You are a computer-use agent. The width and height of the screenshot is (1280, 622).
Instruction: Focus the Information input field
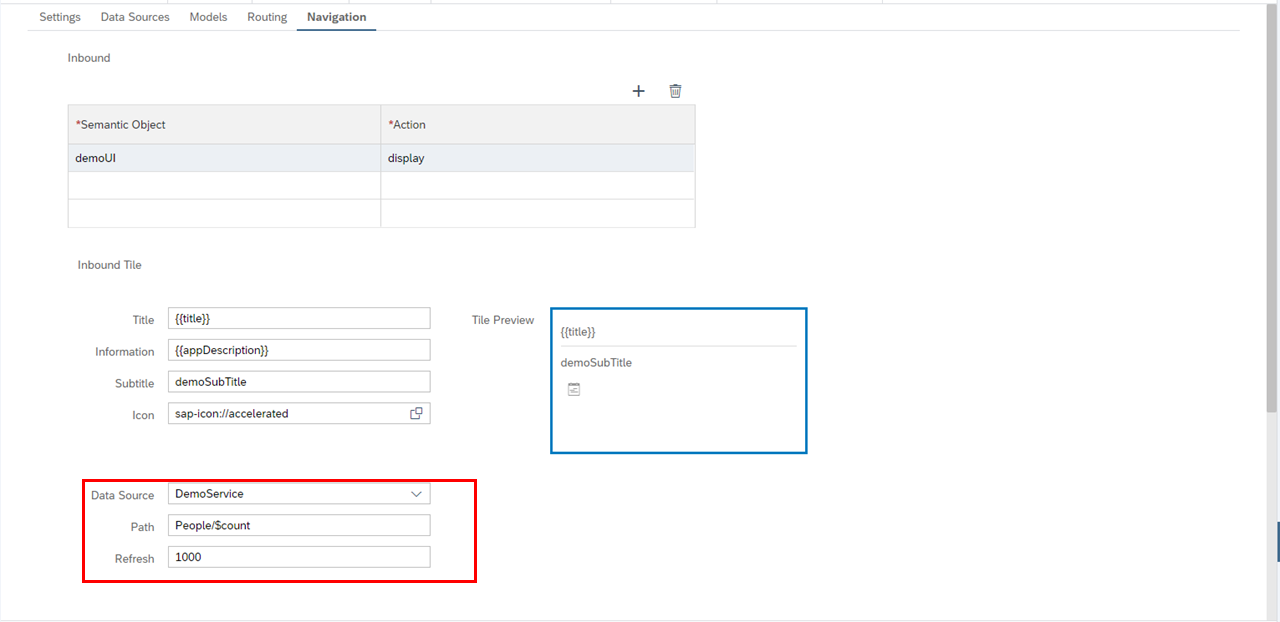point(299,350)
